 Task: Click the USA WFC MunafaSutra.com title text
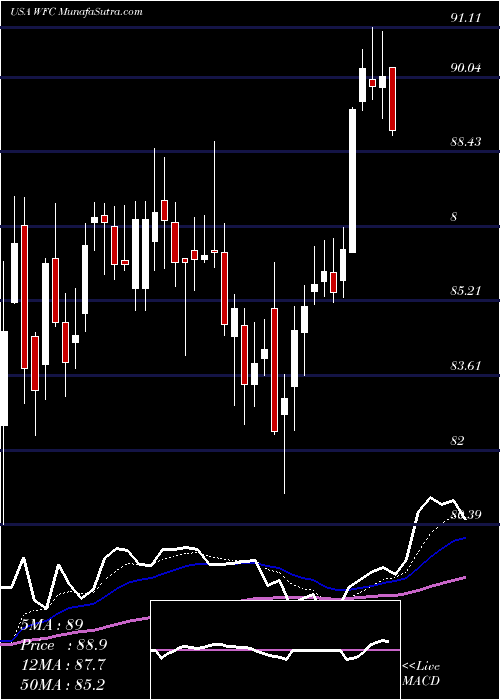75,11
